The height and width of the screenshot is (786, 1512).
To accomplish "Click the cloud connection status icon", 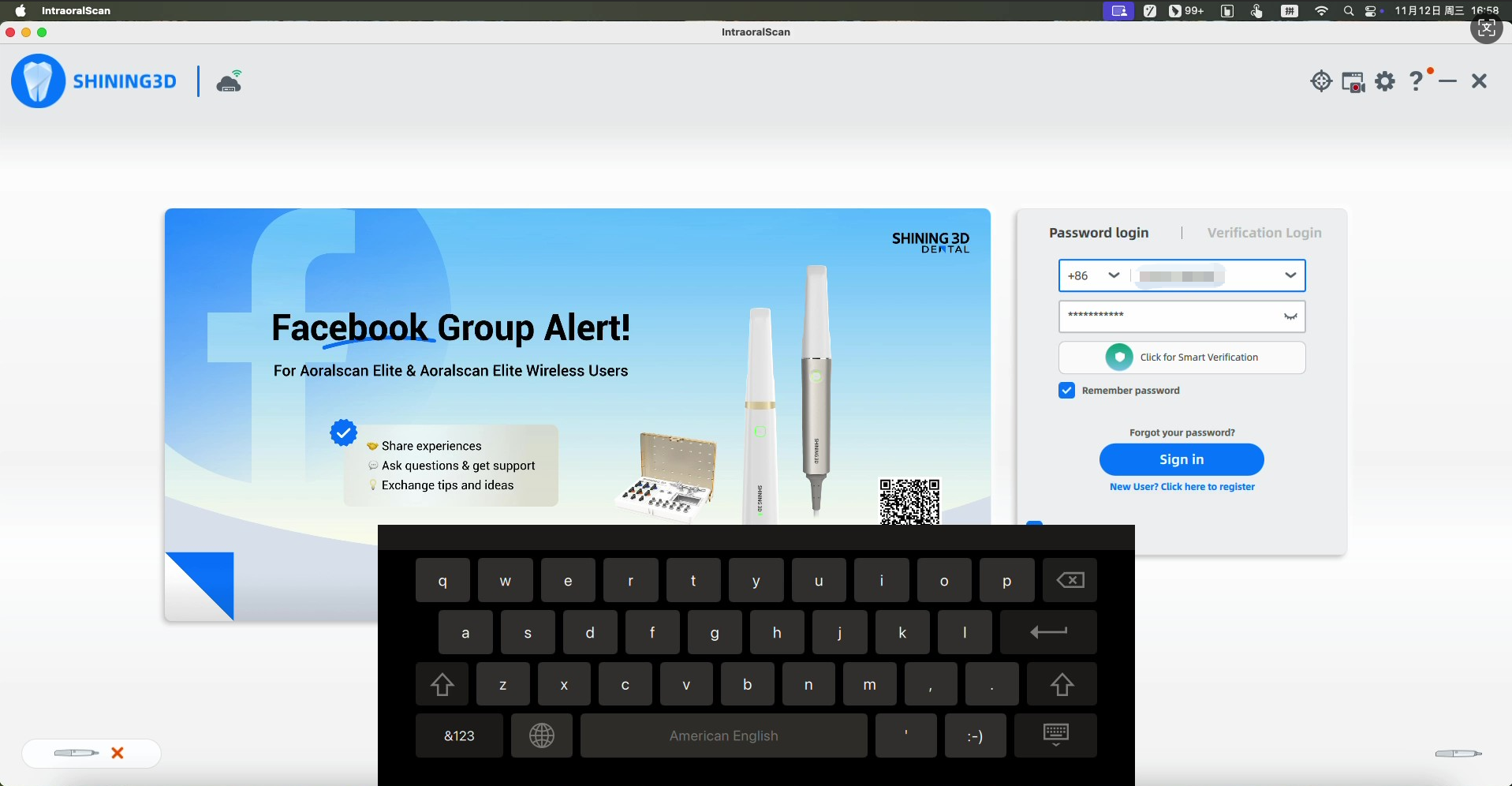I will coord(230,81).
